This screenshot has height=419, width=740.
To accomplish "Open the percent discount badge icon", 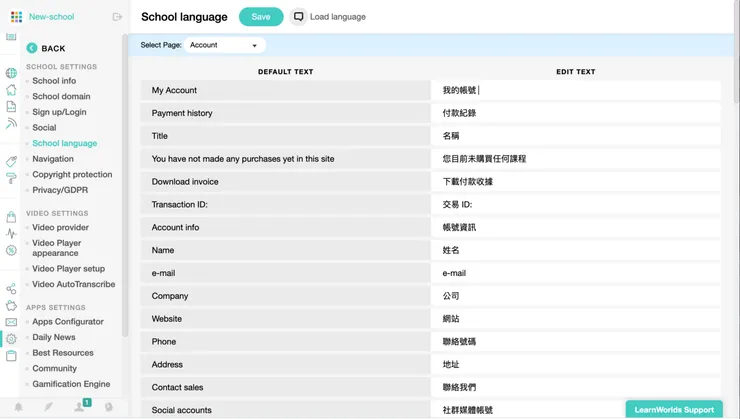I will coord(11,250).
